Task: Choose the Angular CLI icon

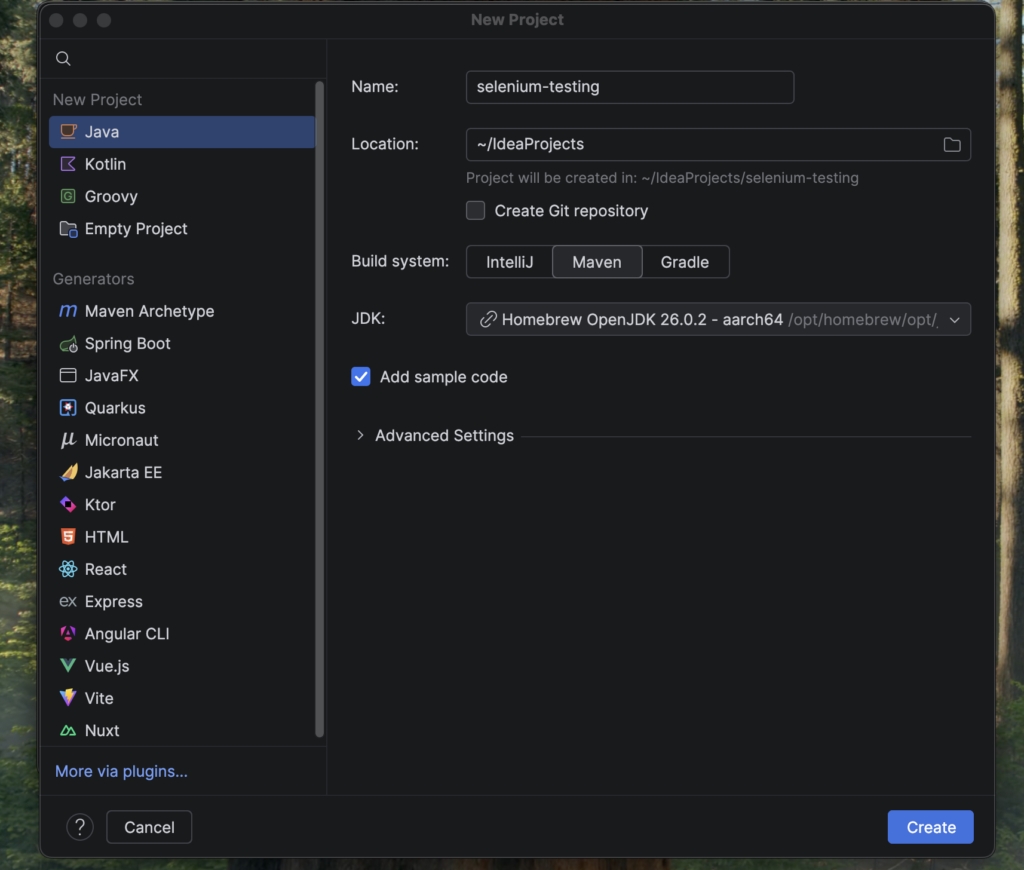Action: click(x=68, y=634)
